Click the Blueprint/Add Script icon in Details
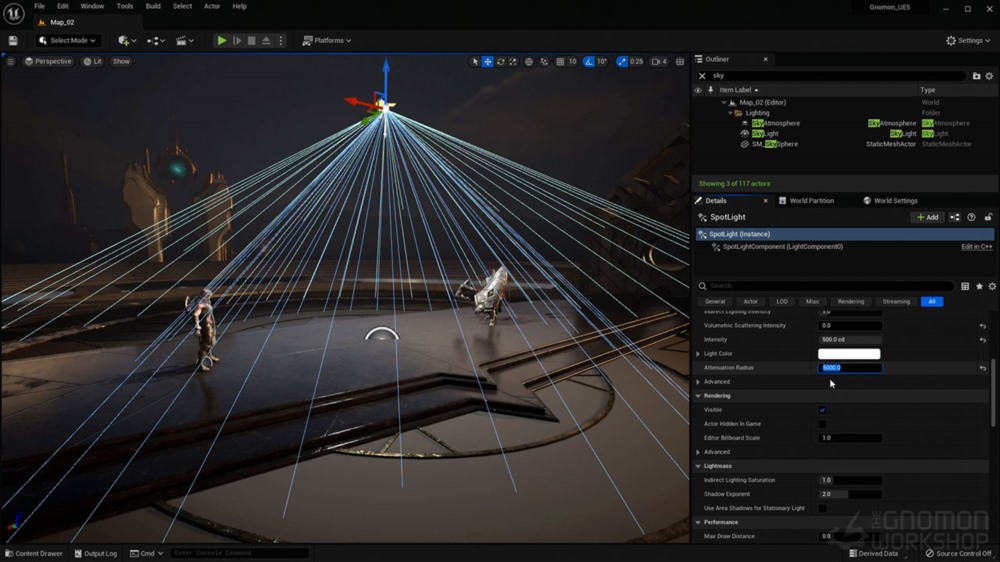This screenshot has width=1000, height=562. (x=955, y=218)
